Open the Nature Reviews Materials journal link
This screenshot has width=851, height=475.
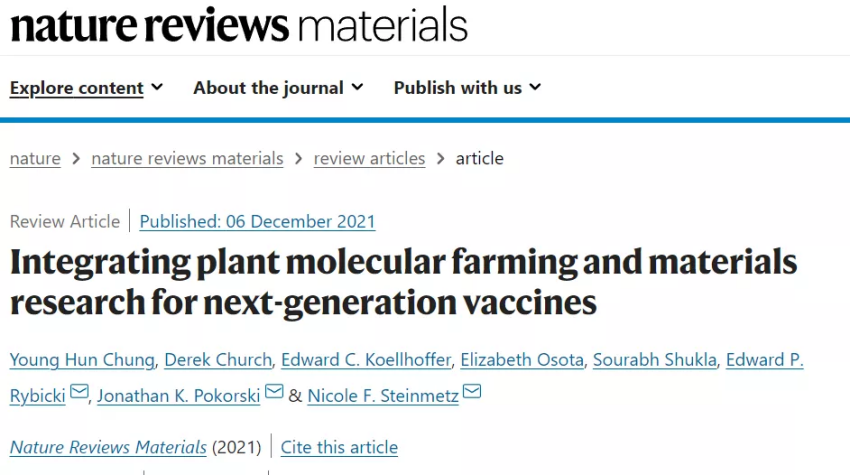click(x=109, y=447)
